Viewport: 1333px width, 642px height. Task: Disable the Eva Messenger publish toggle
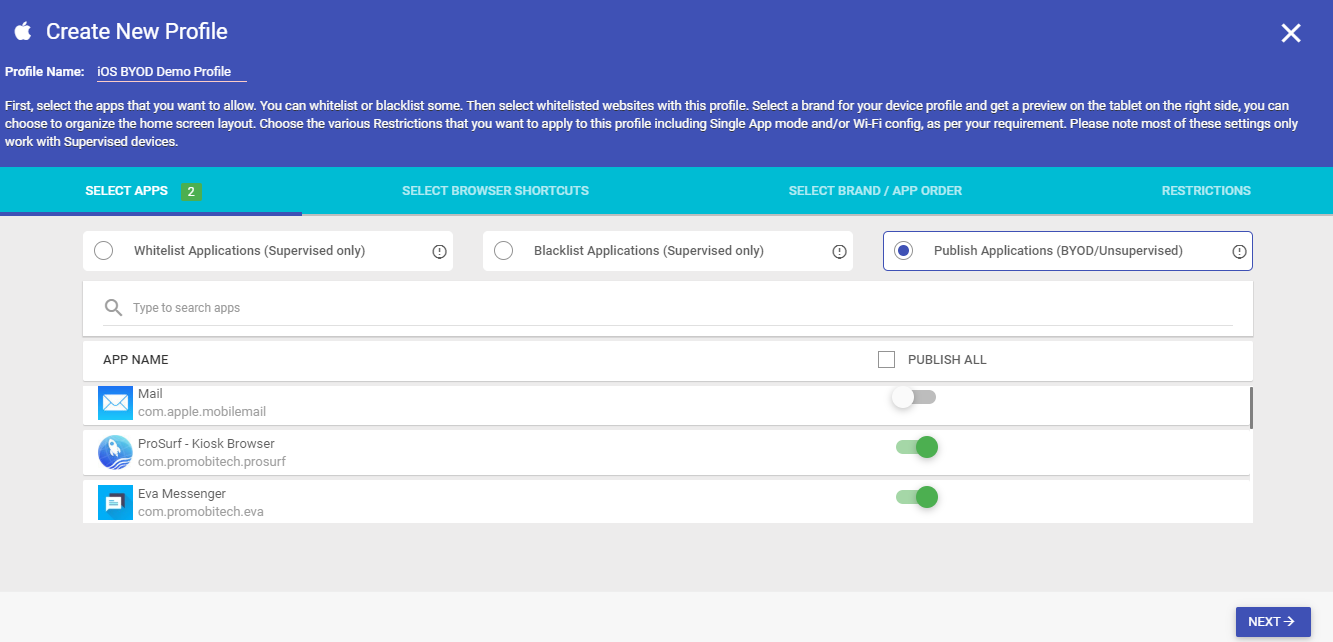click(x=916, y=497)
